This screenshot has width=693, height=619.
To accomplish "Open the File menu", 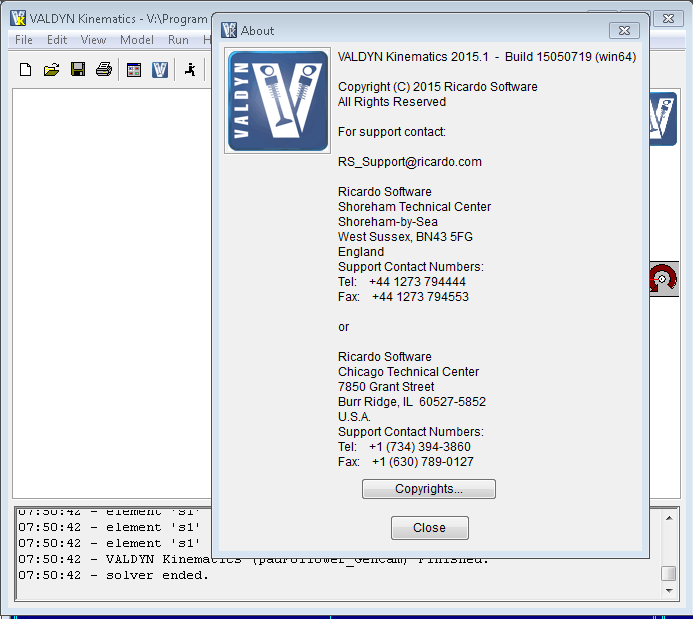I will point(23,40).
